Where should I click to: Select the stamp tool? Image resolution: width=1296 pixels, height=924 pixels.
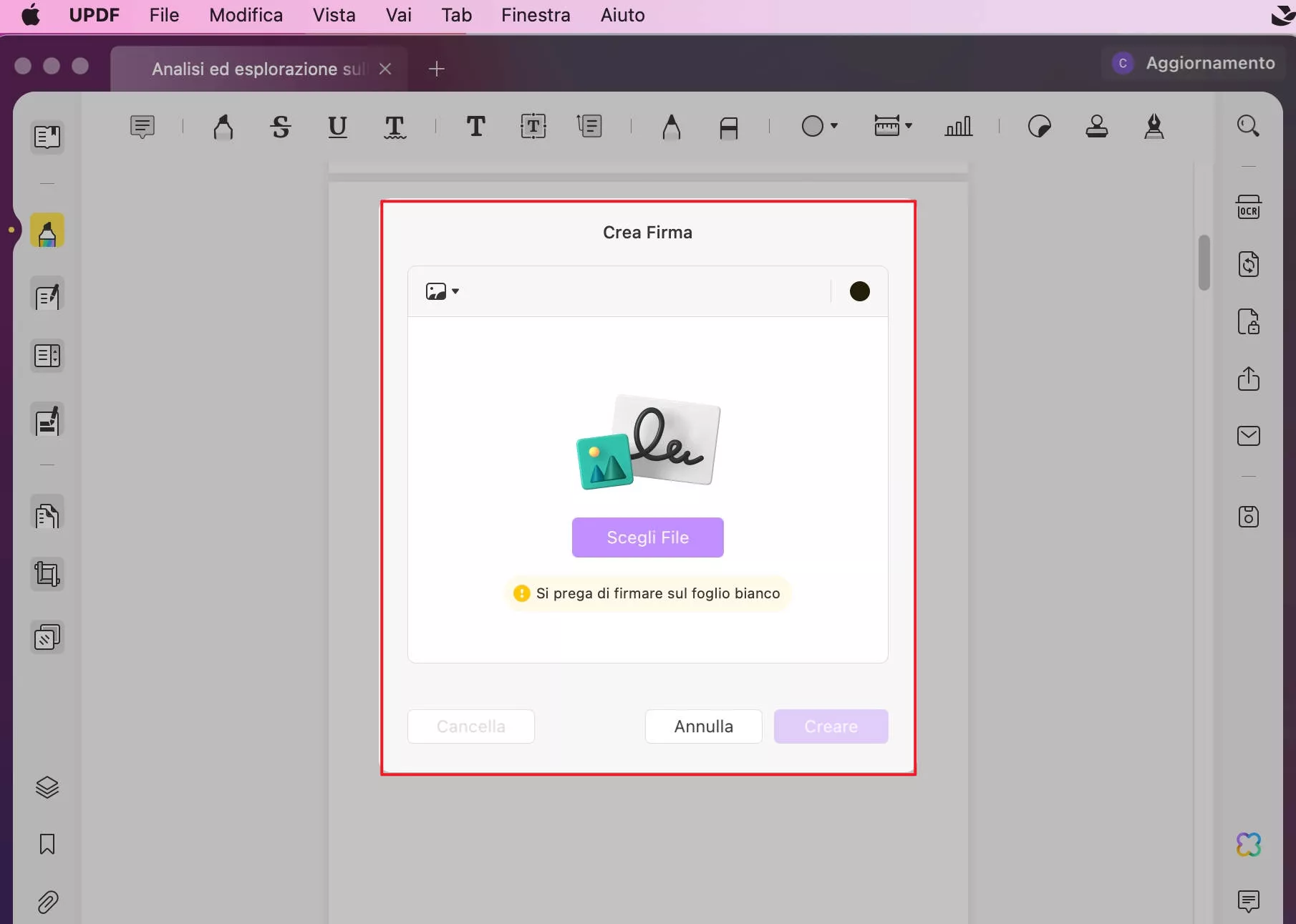tap(1096, 127)
